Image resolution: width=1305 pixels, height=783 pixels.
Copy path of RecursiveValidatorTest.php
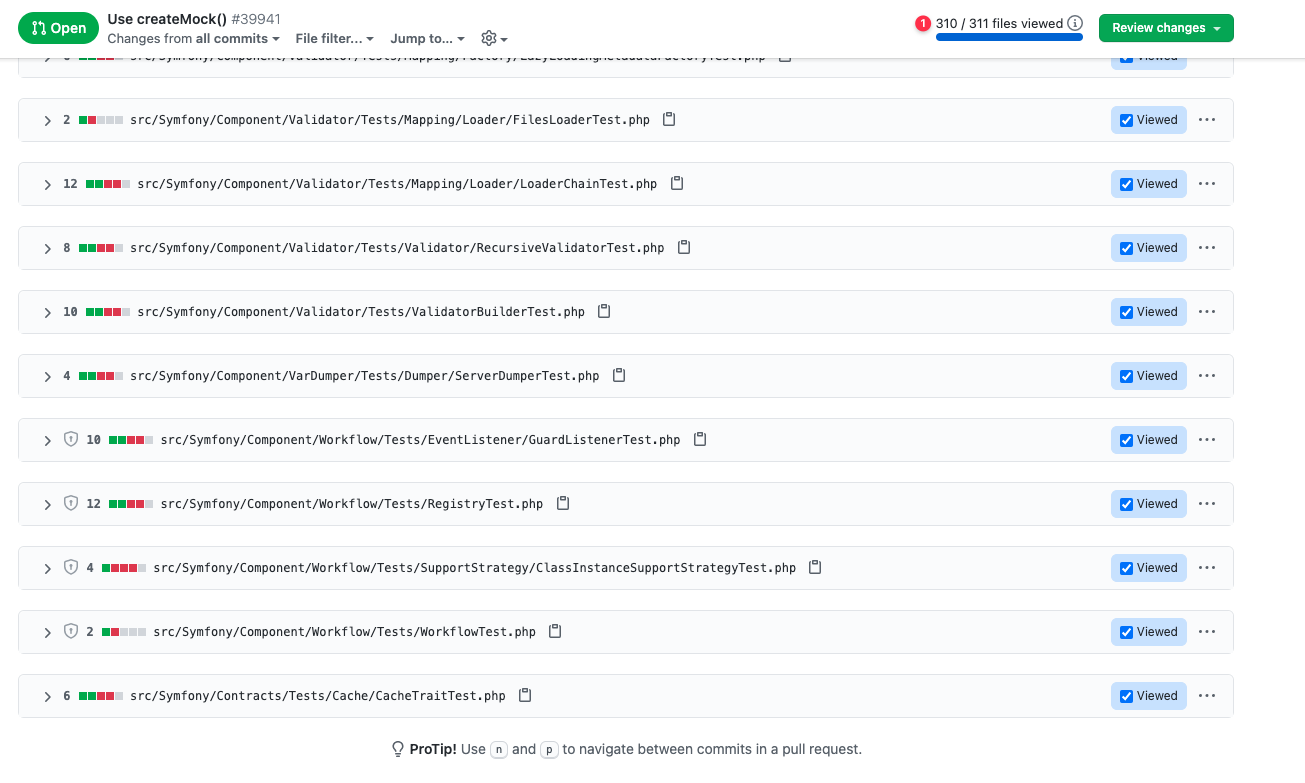[684, 247]
